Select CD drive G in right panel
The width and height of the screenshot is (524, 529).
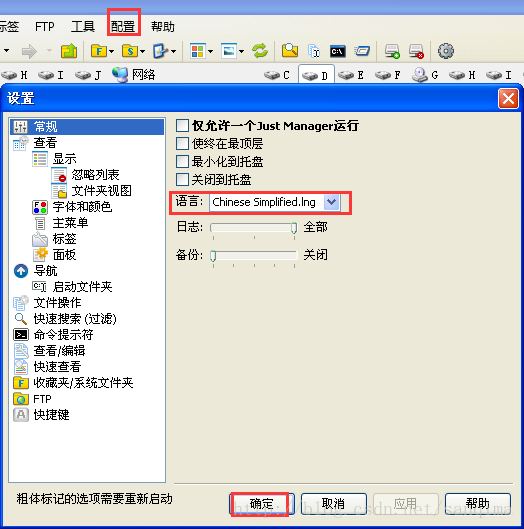coord(425,75)
